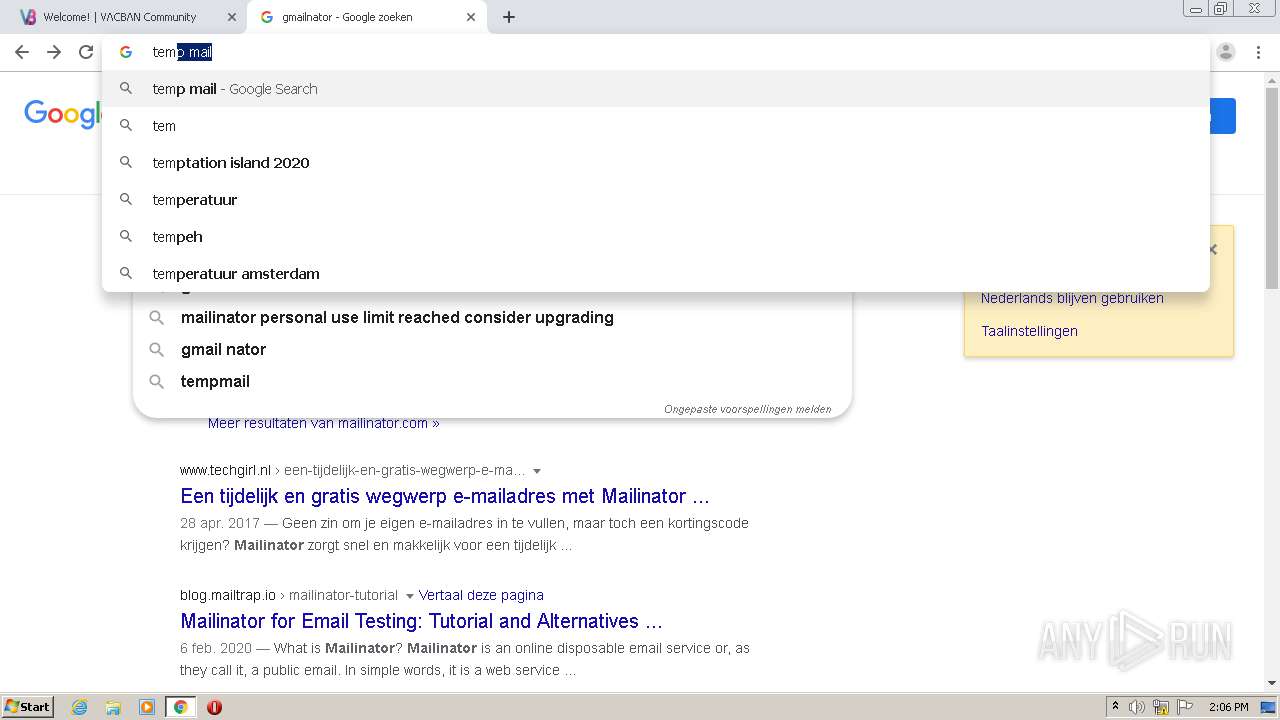1280x720 pixels.
Task: Click the 2:06 PM taskbar clock
Action: pyautogui.click(x=1229, y=707)
